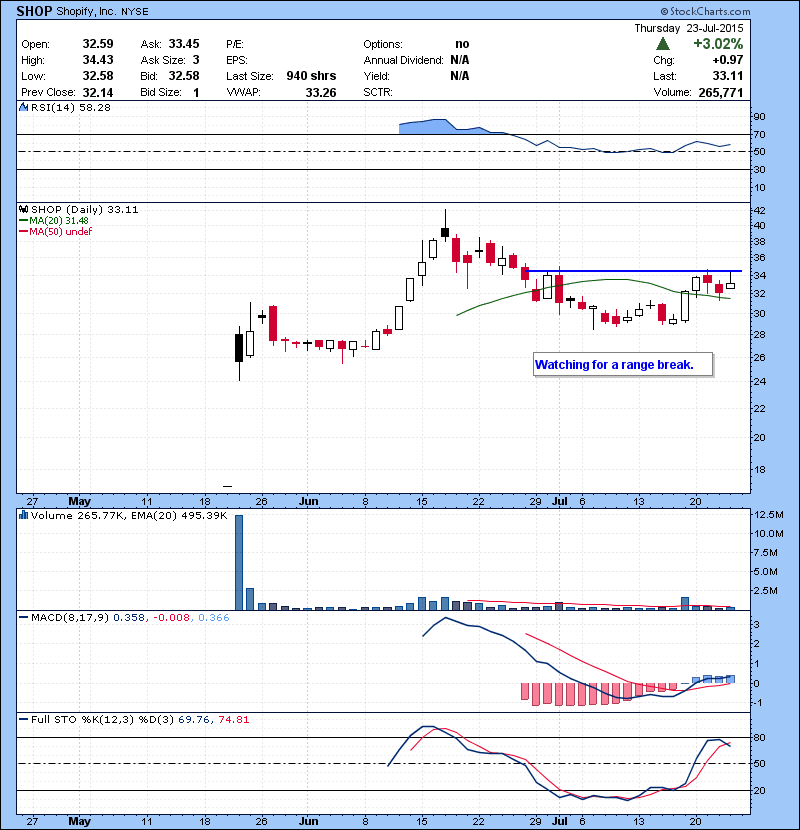Viewport: 800px width, 830px height.
Task: Click the MACD value 0.358
Action: pos(129,618)
